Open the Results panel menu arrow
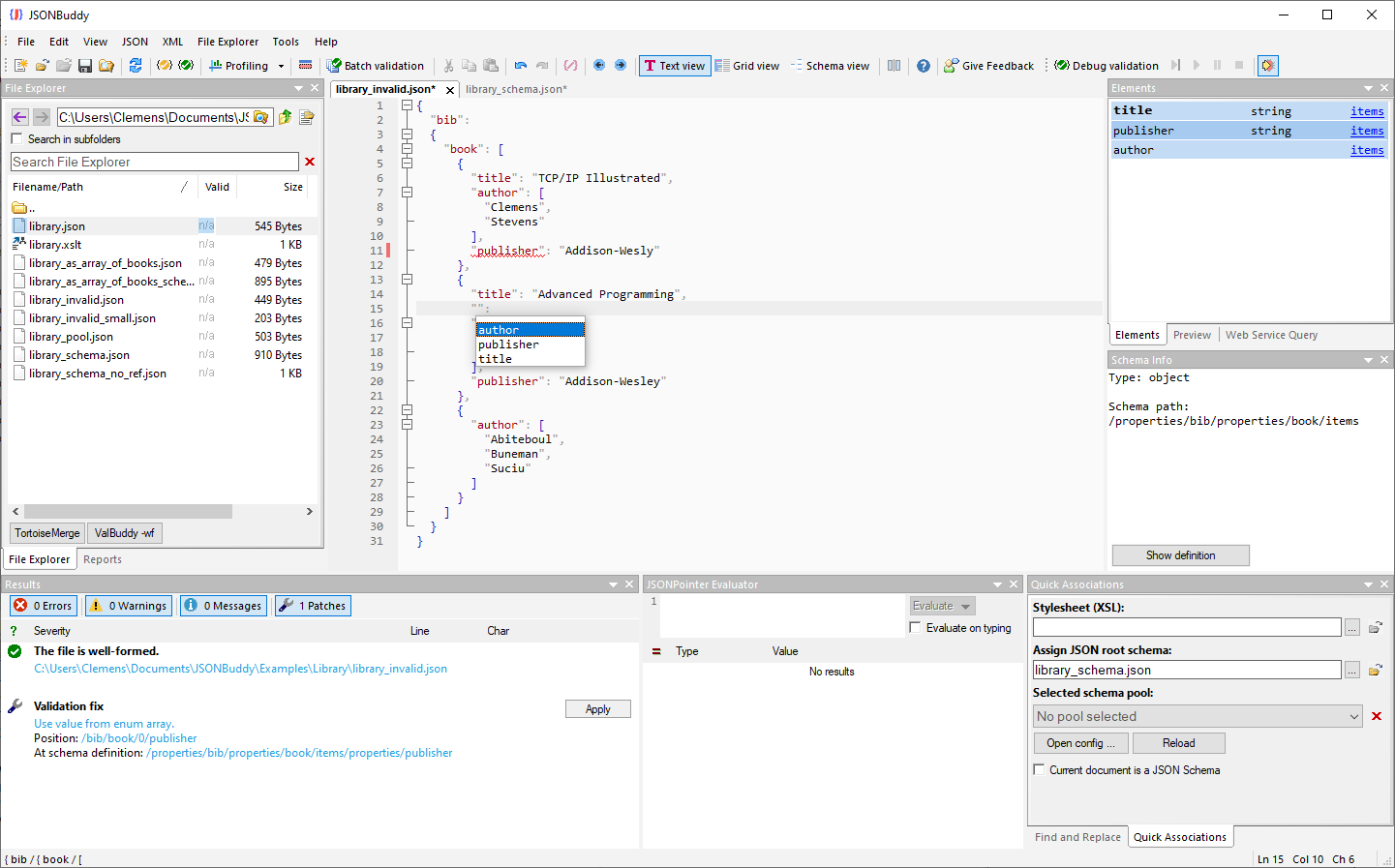 613,584
